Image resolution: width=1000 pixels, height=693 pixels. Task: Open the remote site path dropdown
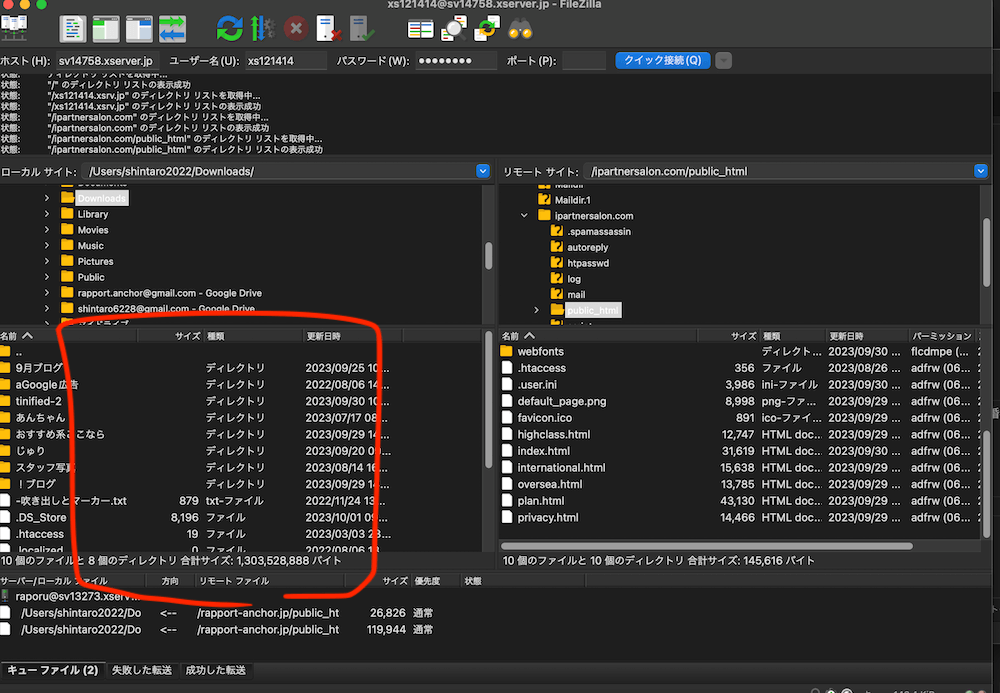981,171
